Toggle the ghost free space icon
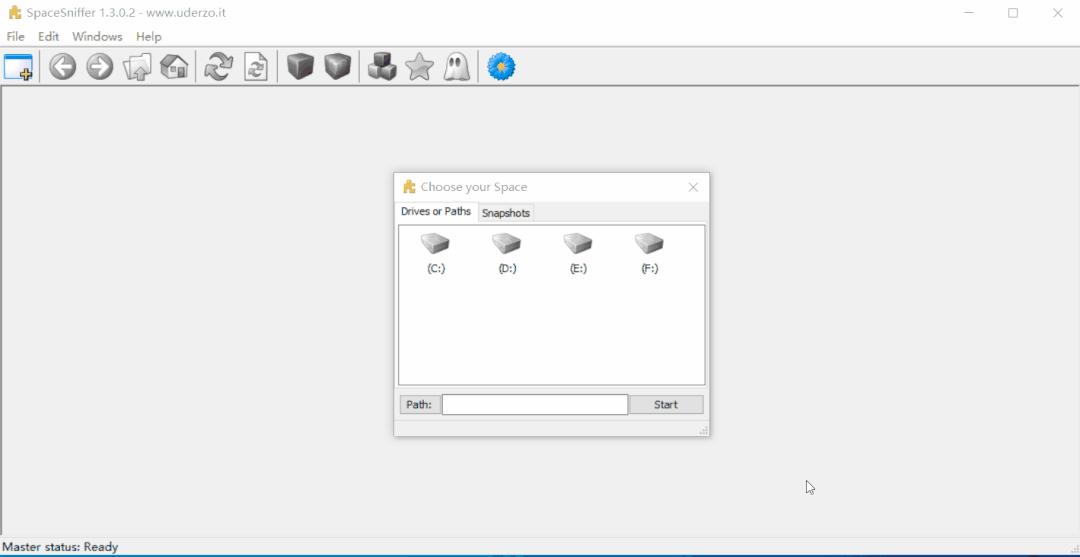 (456, 67)
